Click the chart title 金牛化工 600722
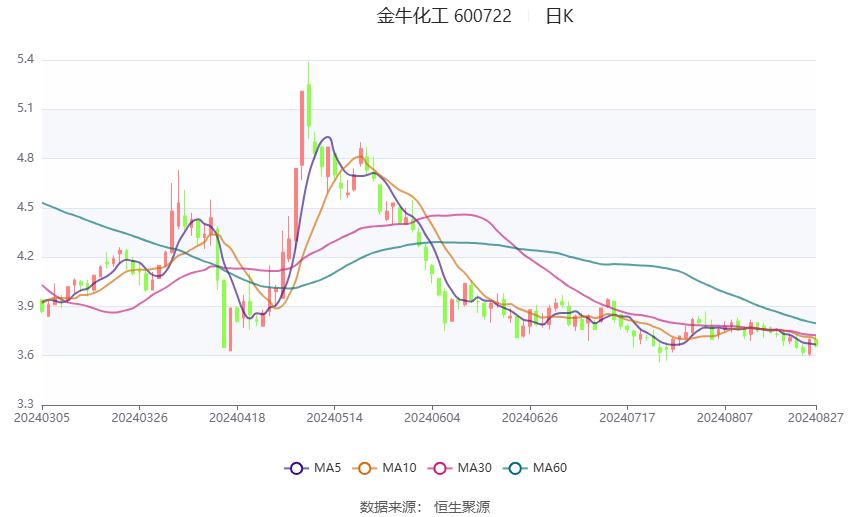 click(444, 16)
